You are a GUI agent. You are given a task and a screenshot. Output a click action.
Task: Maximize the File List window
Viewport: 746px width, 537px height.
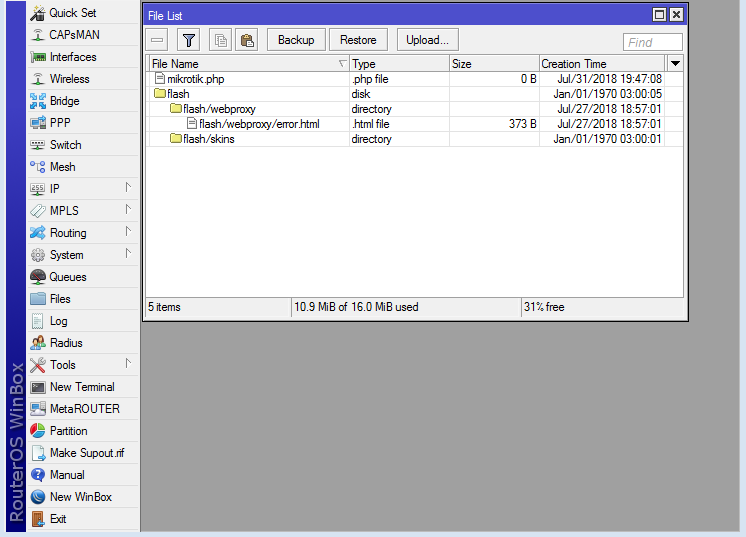pos(659,15)
